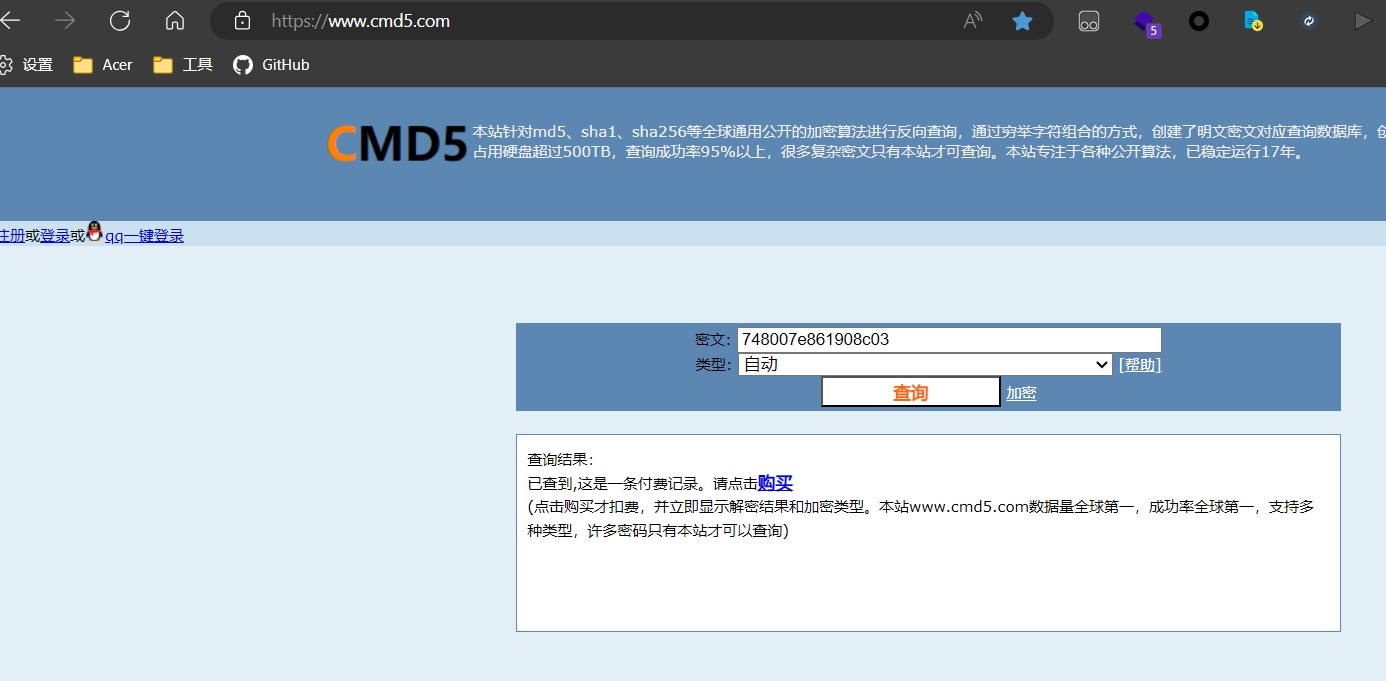
Task: Click the qq一键登录 link
Action: (145, 236)
